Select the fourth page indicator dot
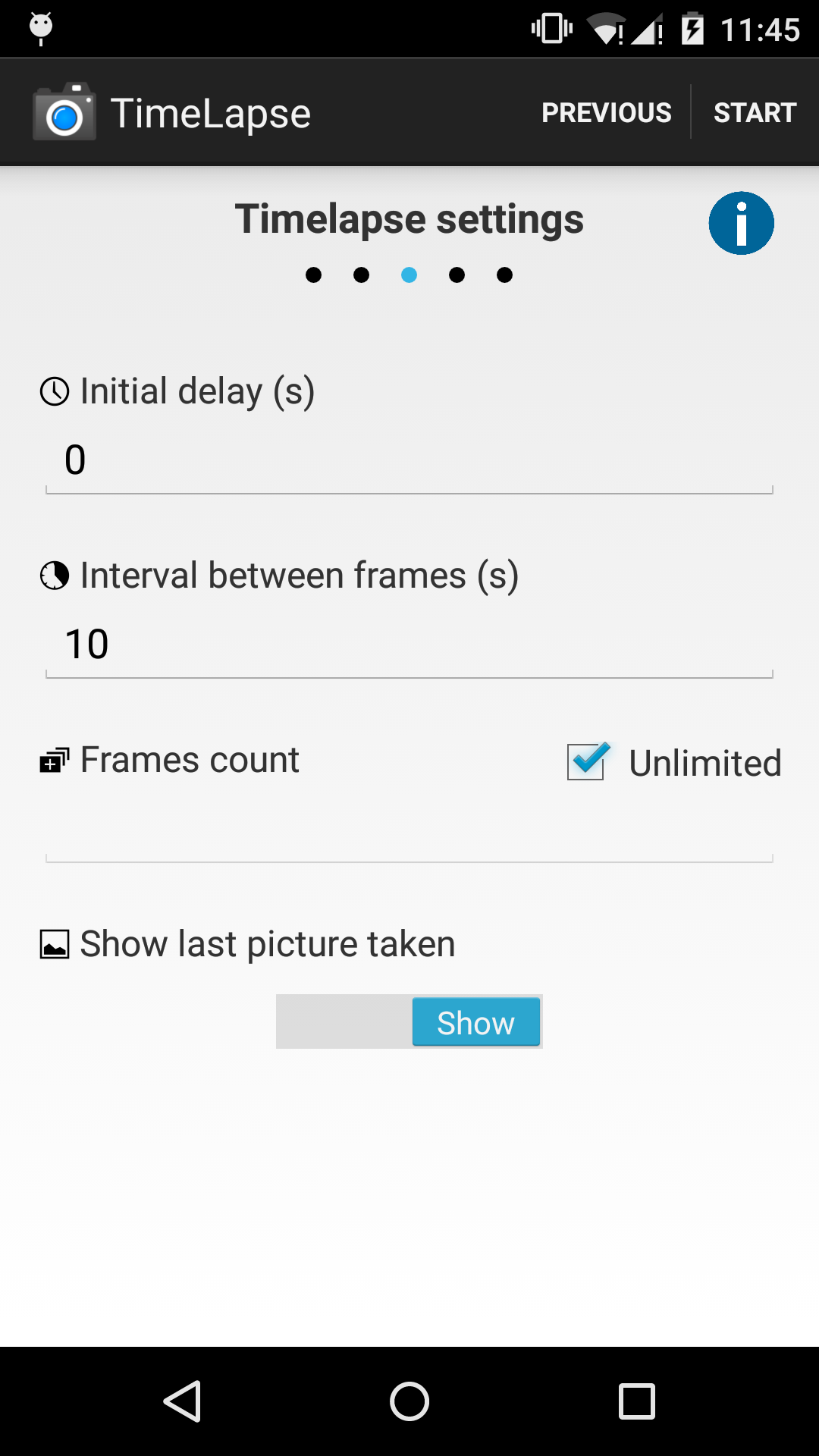This screenshot has height=1456, width=819. (x=457, y=275)
